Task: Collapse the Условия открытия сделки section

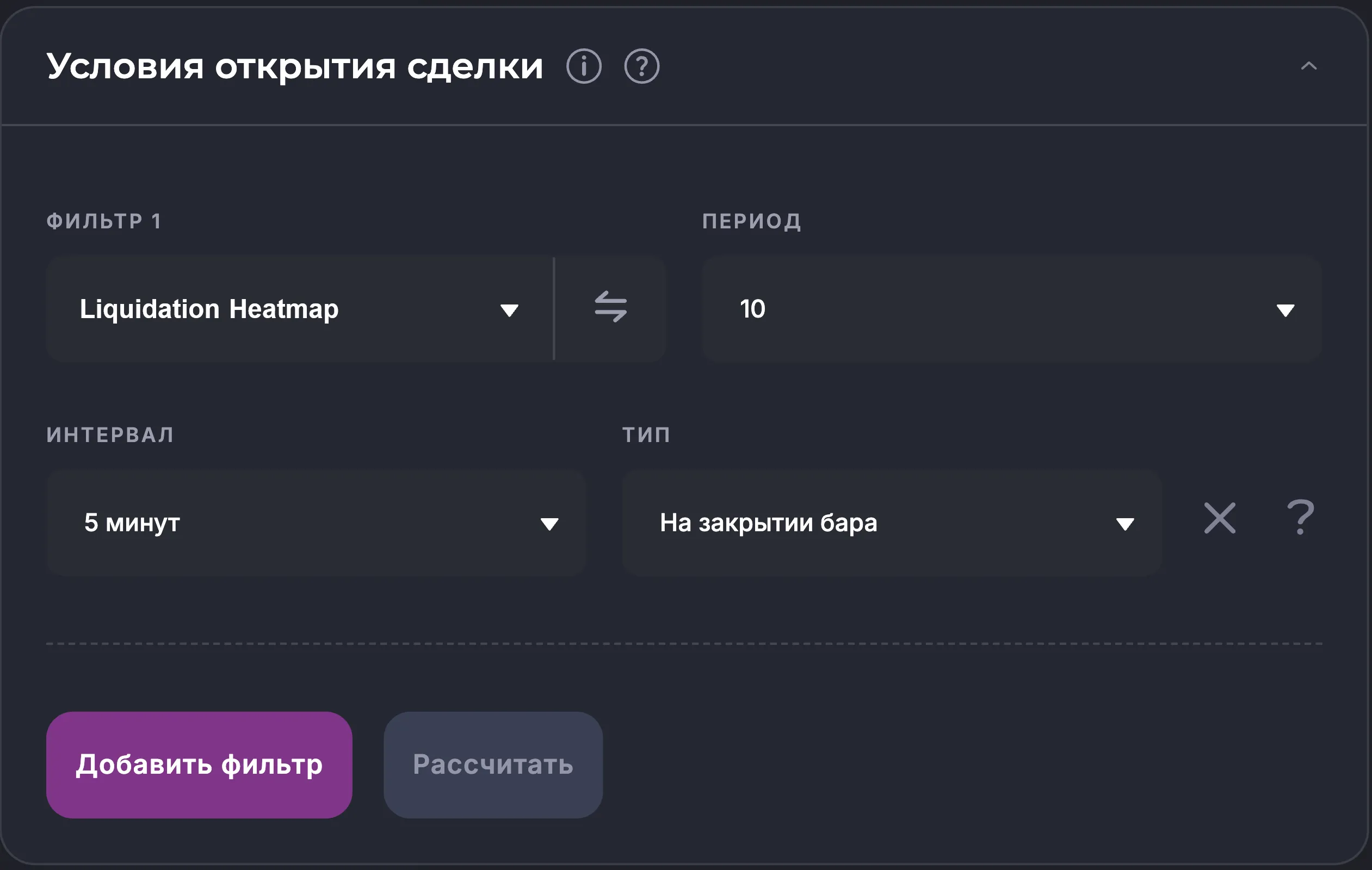Action: coord(1308,66)
